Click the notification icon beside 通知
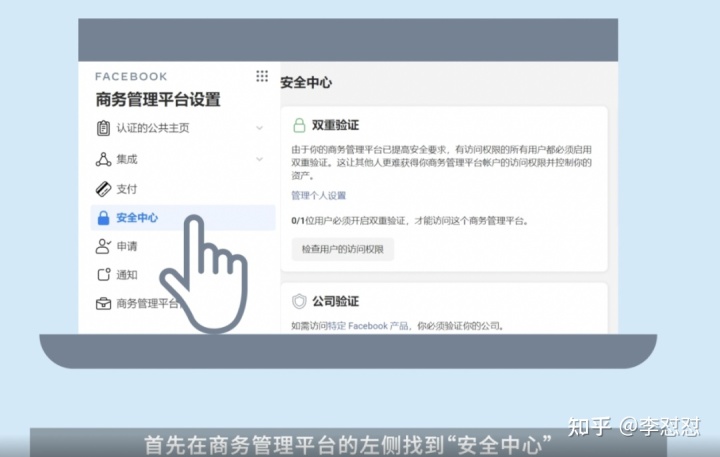This screenshot has height=457, width=720. pos(104,275)
